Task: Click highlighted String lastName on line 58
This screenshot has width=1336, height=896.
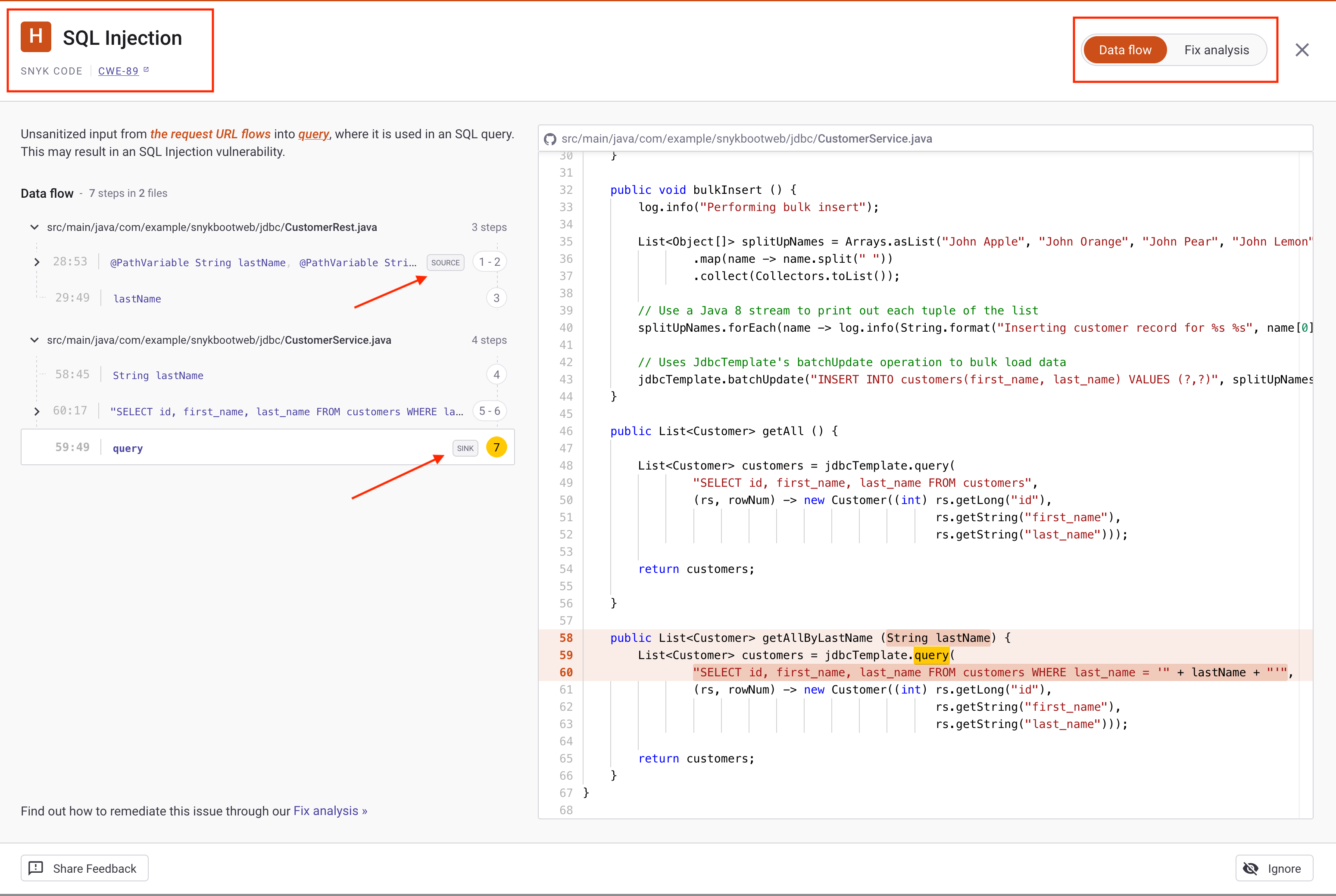Action: [x=938, y=638]
